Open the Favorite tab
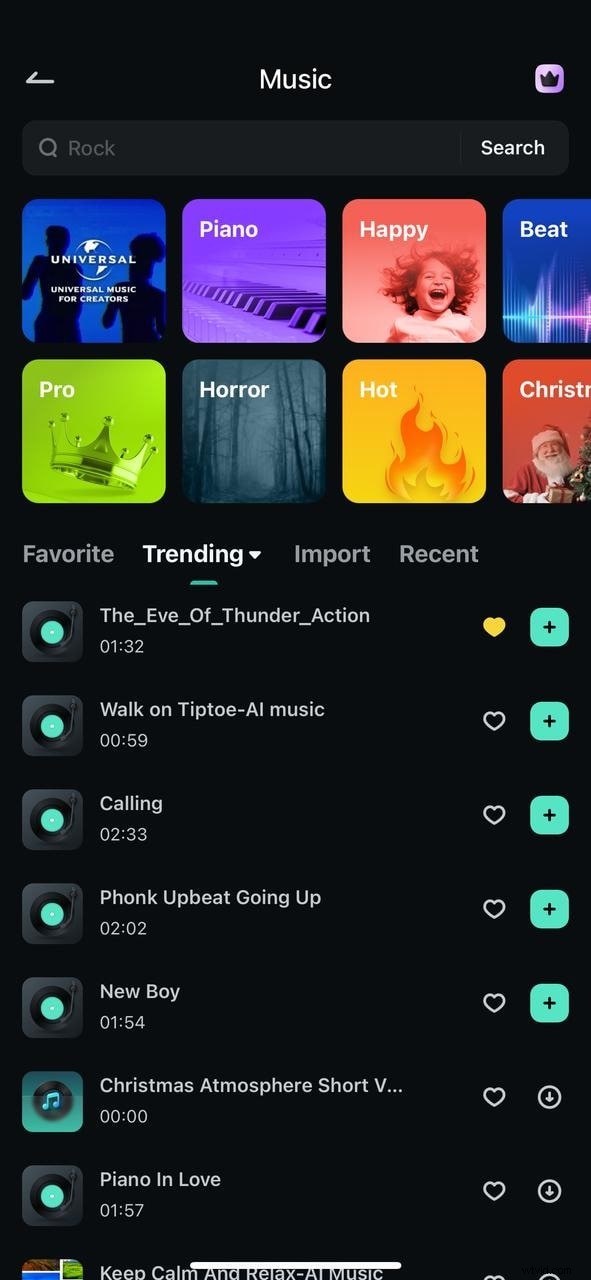 click(x=68, y=554)
